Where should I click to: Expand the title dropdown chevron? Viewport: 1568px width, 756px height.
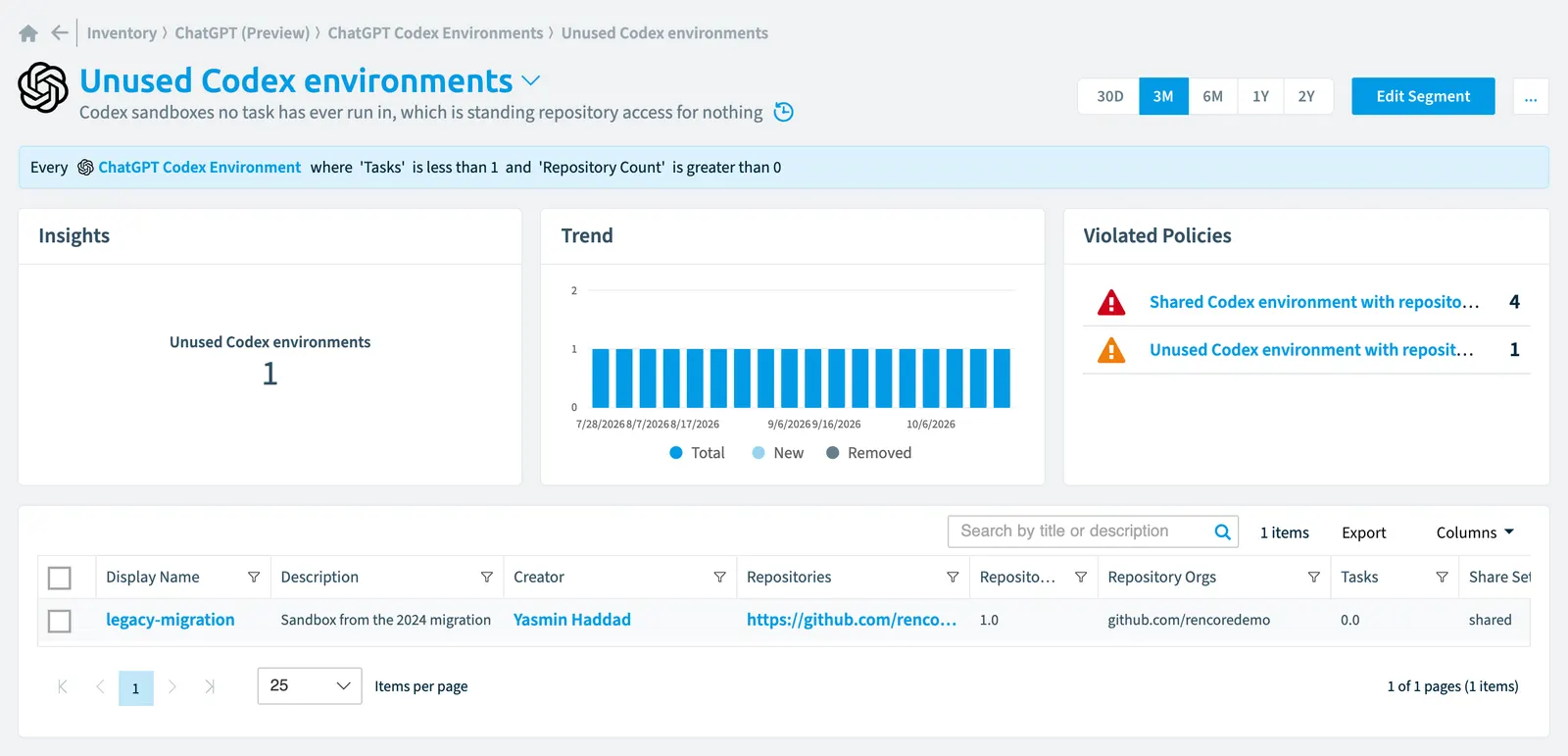[530, 80]
